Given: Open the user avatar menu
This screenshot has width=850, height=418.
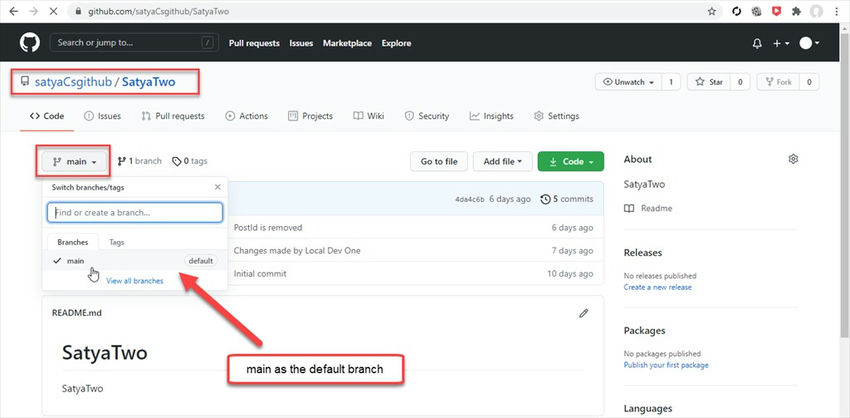Looking at the screenshot, I should pos(809,43).
